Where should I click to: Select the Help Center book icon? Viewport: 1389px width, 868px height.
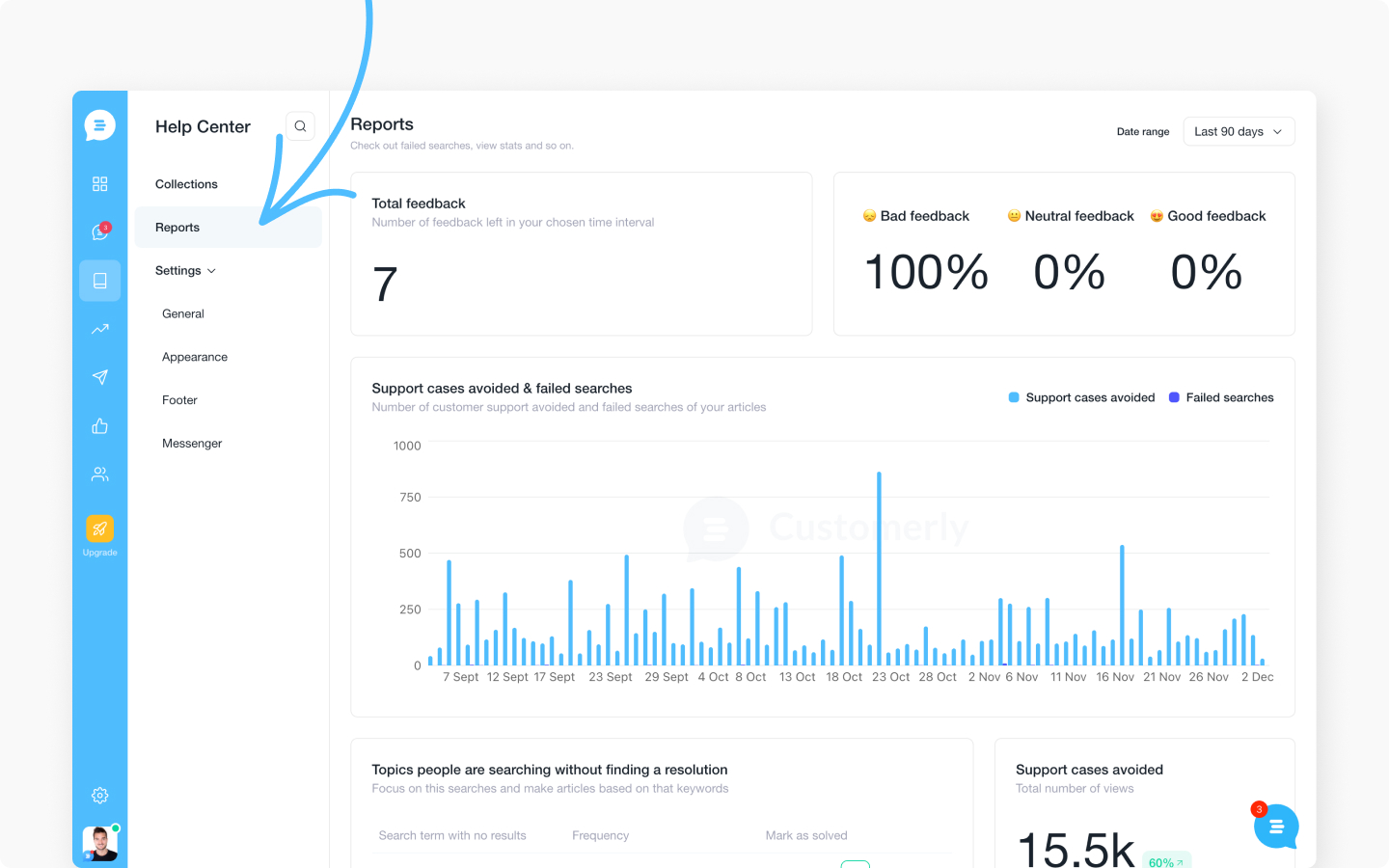click(99, 281)
